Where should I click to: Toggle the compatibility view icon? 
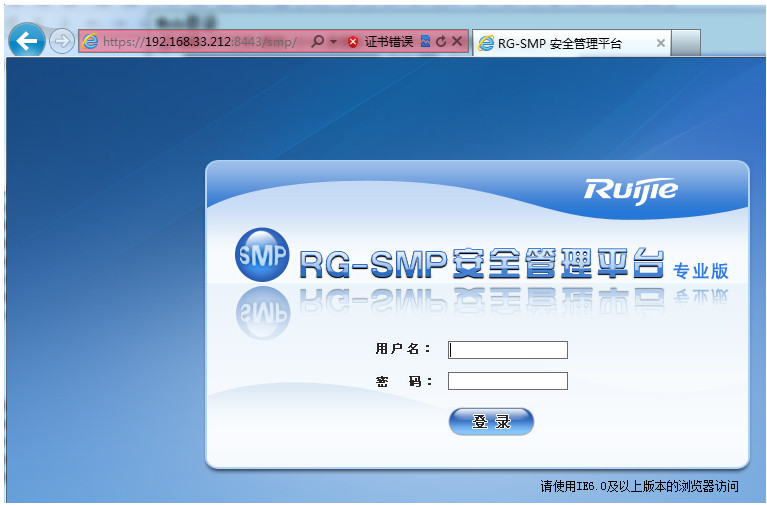(x=426, y=41)
